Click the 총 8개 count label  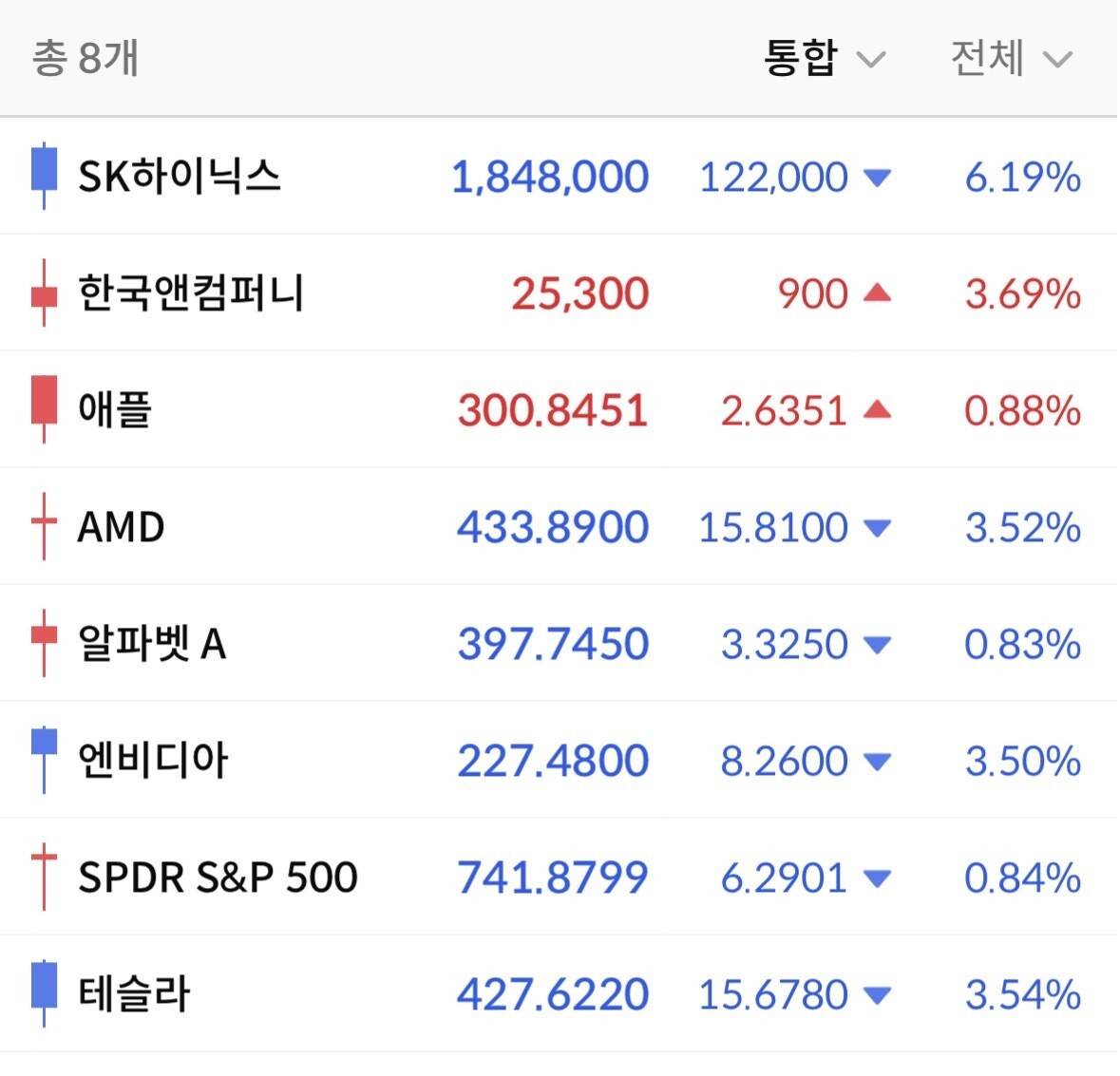click(85, 58)
